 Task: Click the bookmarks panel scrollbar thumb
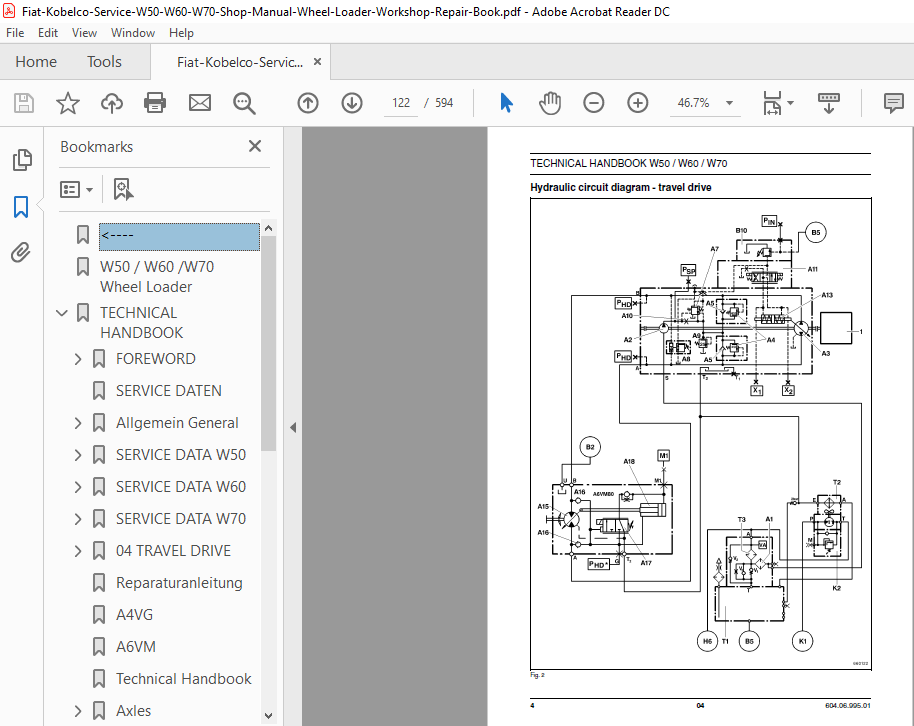268,343
